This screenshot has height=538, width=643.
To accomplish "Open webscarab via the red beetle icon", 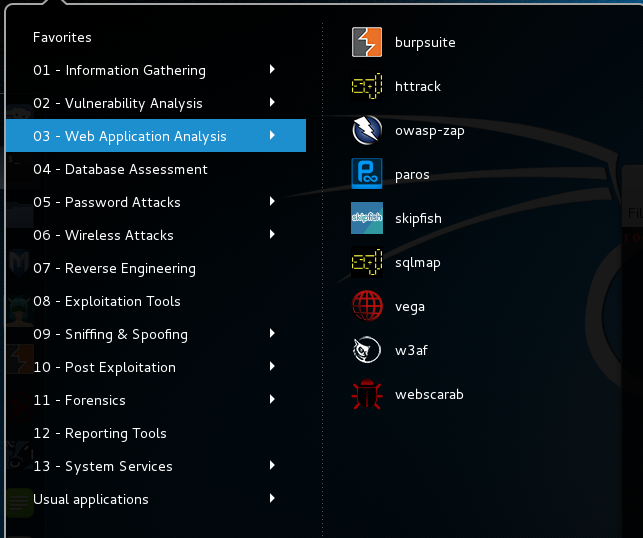I will (367, 394).
